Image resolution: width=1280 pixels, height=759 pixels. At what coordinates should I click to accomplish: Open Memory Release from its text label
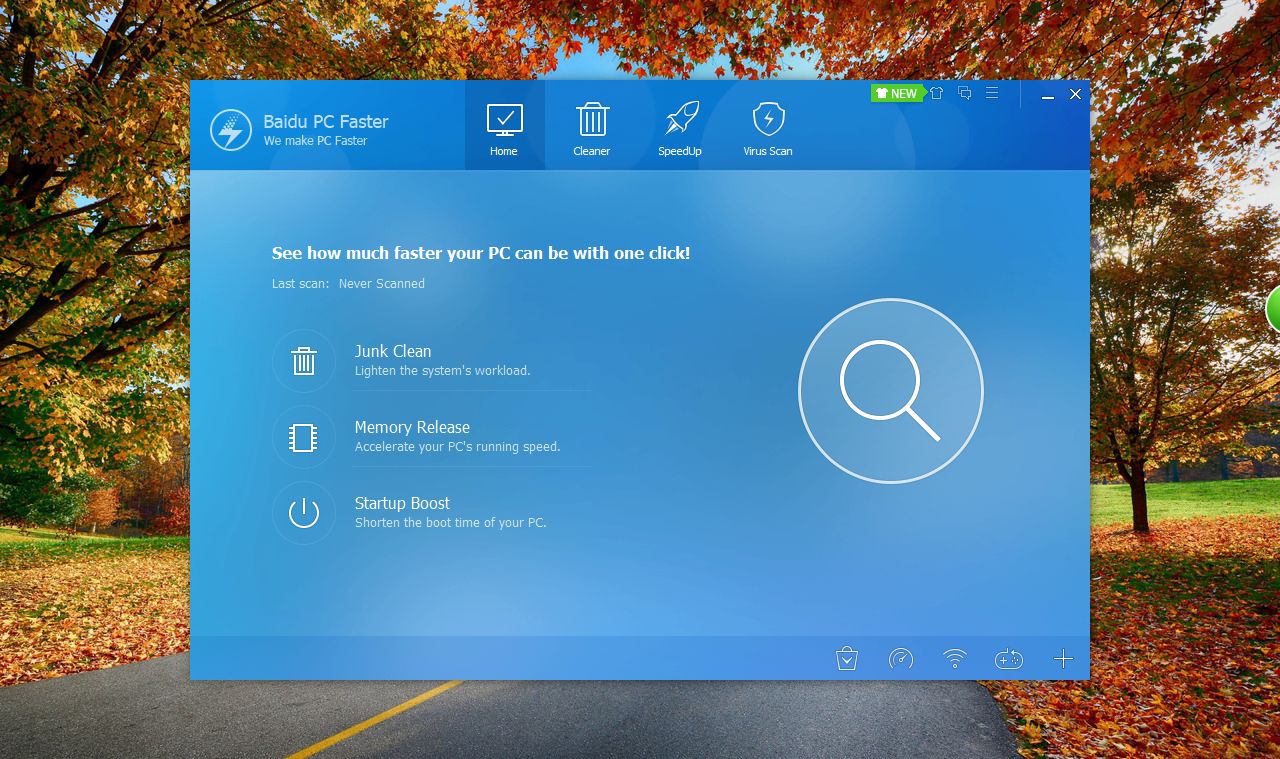pyautogui.click(x=411, y=427)
